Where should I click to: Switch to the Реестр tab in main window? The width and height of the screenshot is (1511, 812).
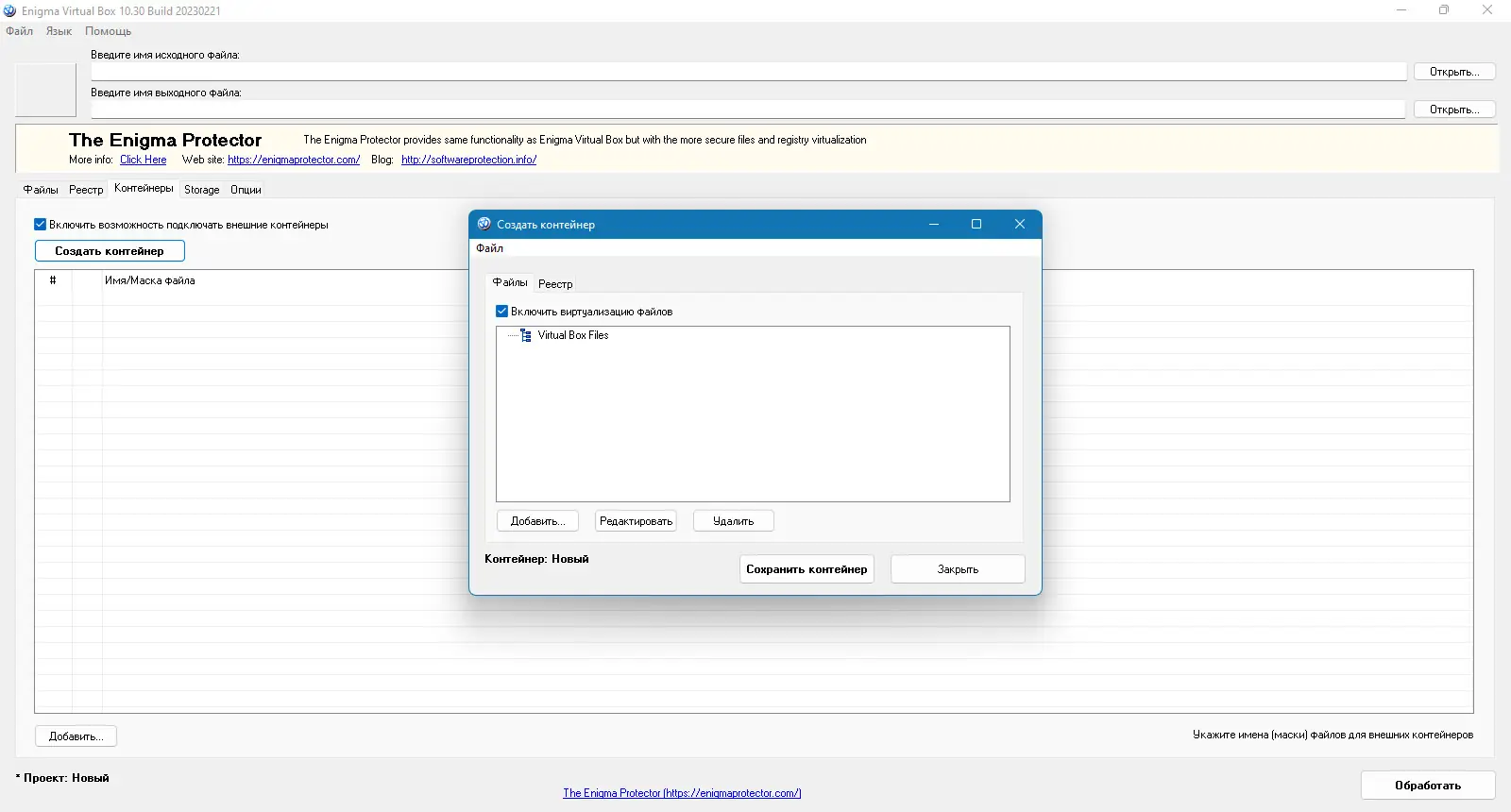coord(86,190)
